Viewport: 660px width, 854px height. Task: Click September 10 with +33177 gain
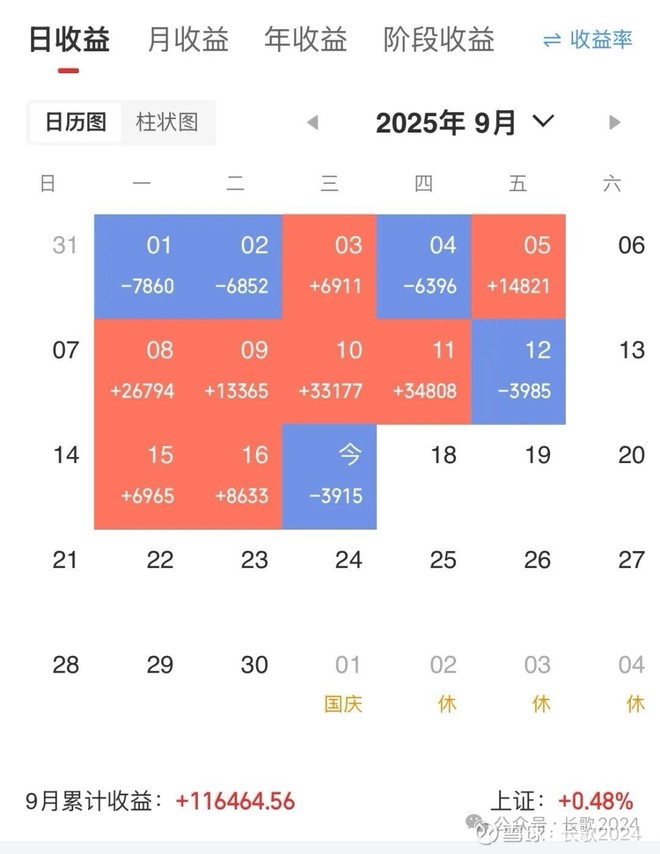[x=348, y=370]
